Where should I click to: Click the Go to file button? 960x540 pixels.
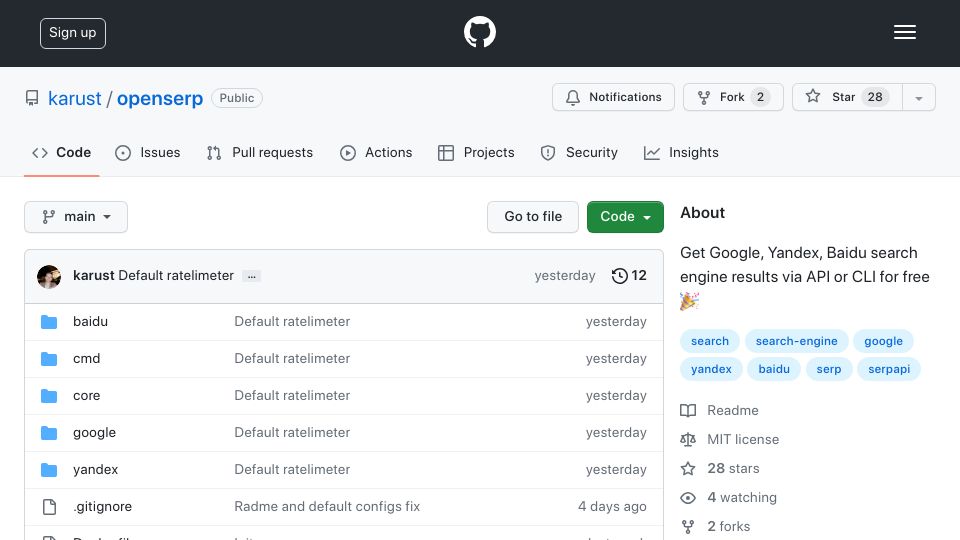(533, 217)
